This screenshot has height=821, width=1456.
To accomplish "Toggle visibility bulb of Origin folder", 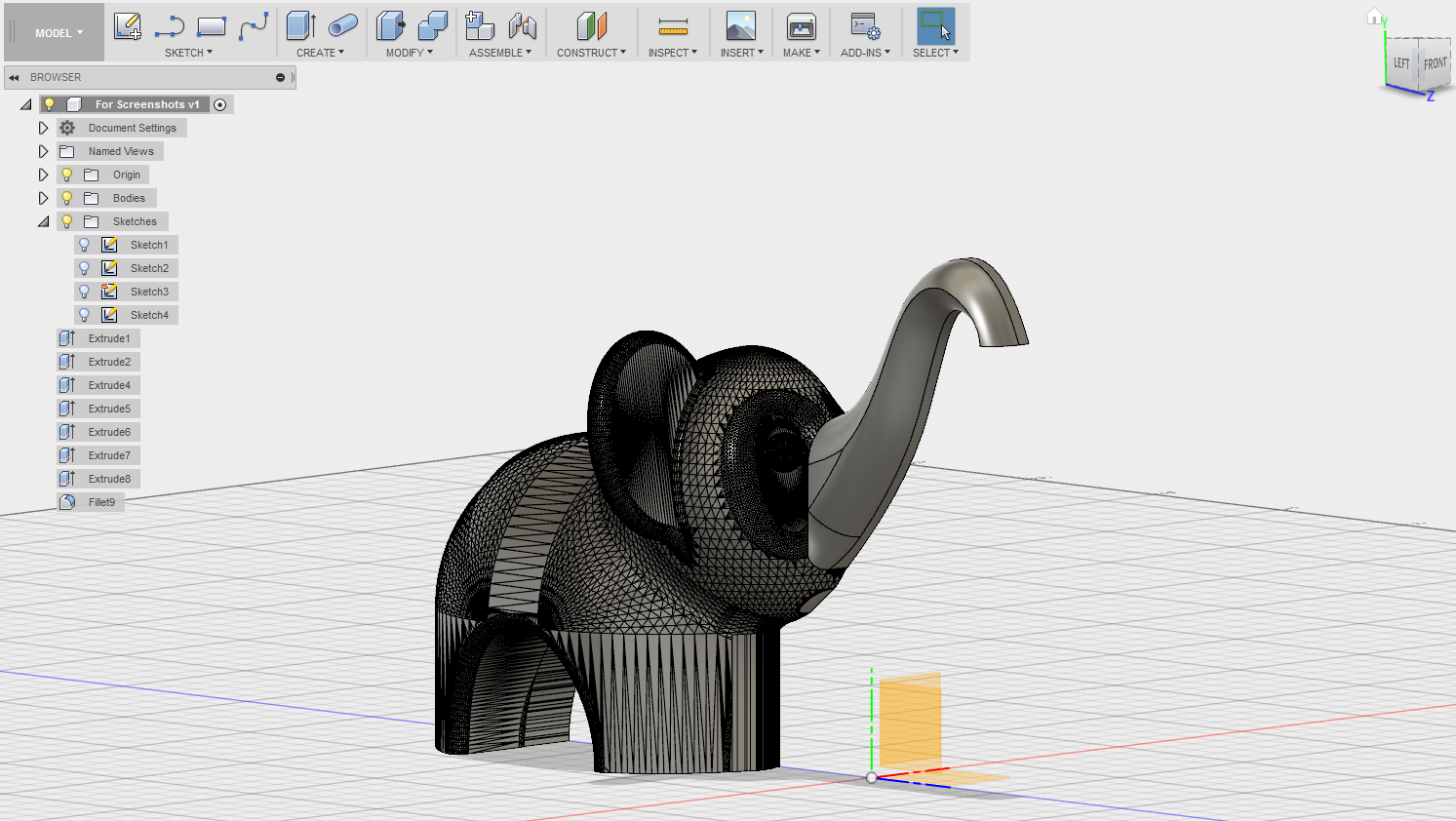I will point(67,175).
